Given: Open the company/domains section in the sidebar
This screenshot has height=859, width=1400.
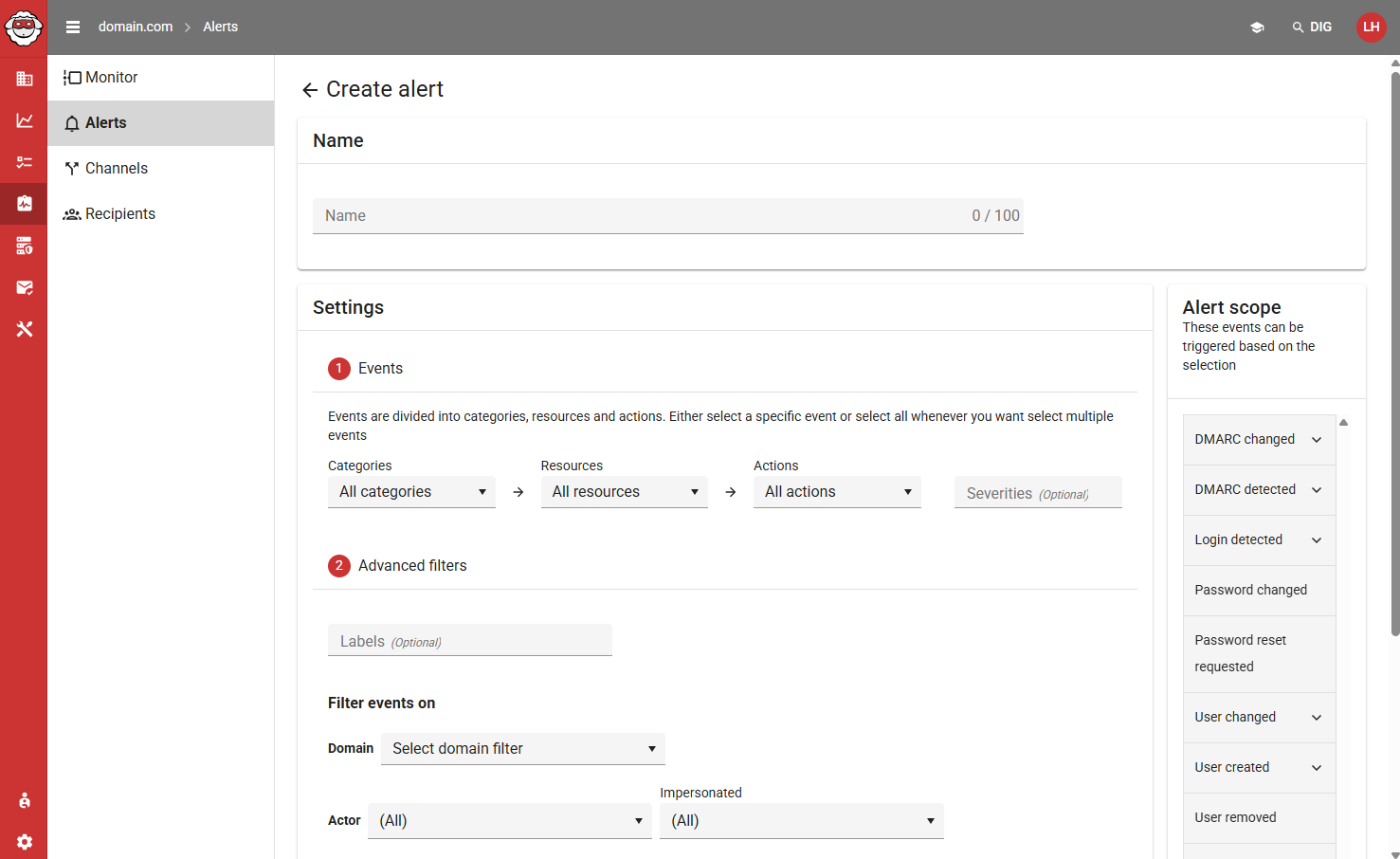Looking at the screenshot, I should (24, 78).
